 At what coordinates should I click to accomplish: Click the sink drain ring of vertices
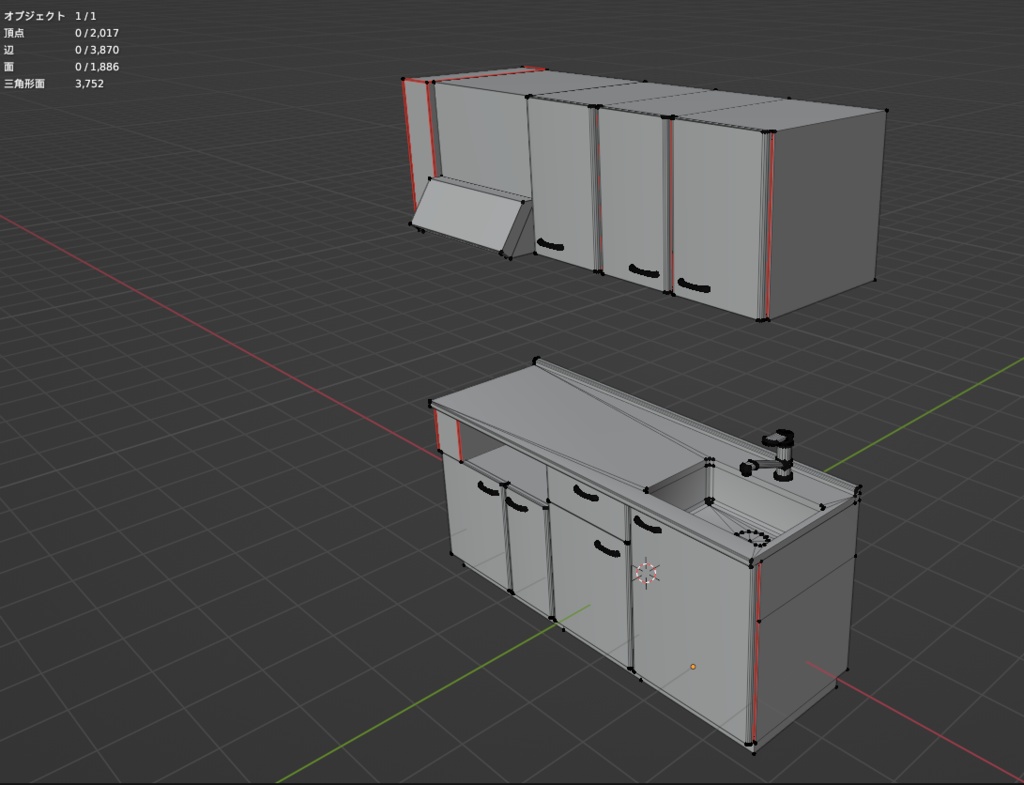click(753, 538)
